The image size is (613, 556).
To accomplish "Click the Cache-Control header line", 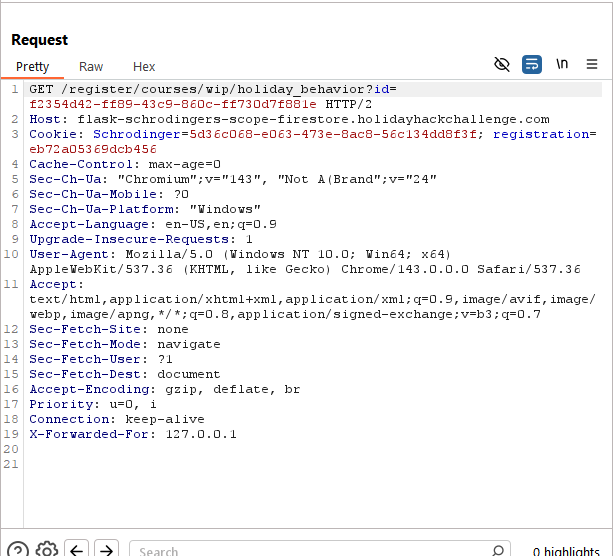I will [x=125, y=164].
